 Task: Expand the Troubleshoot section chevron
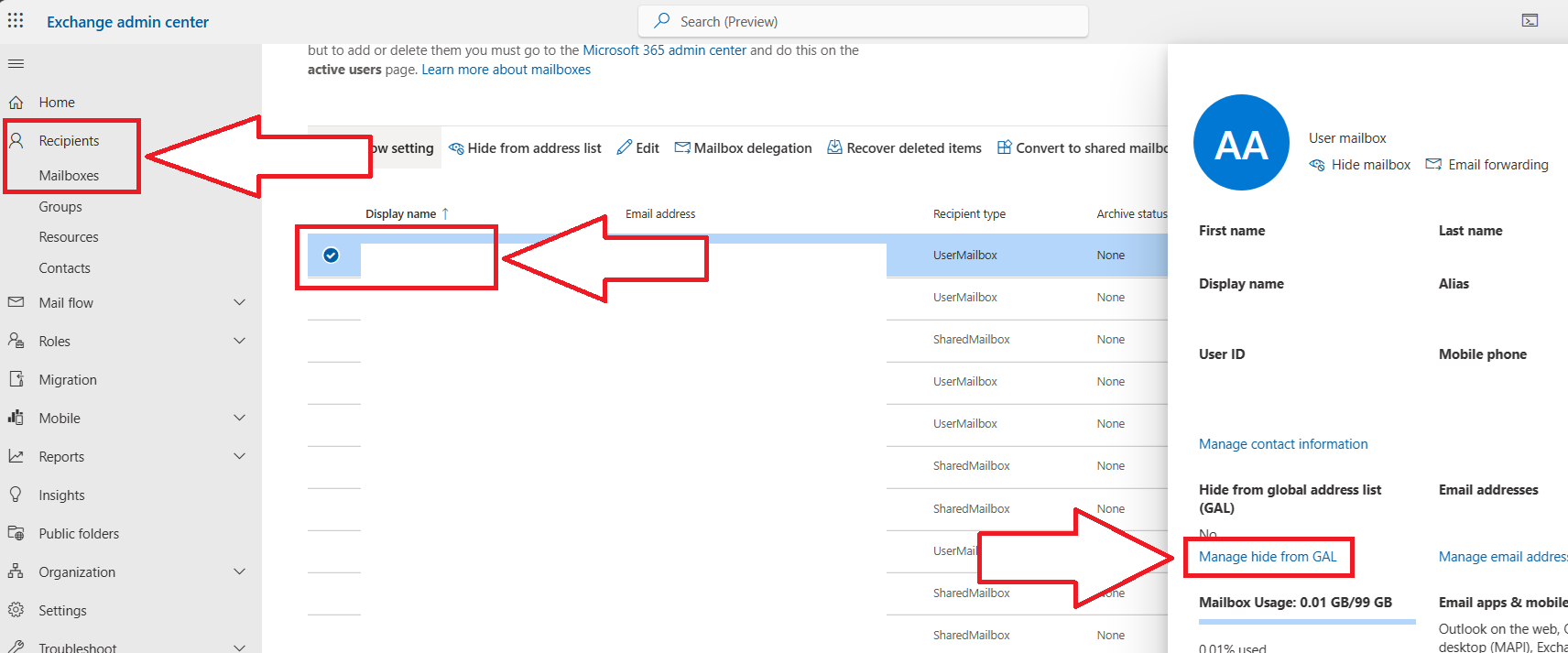pos(239,647)
